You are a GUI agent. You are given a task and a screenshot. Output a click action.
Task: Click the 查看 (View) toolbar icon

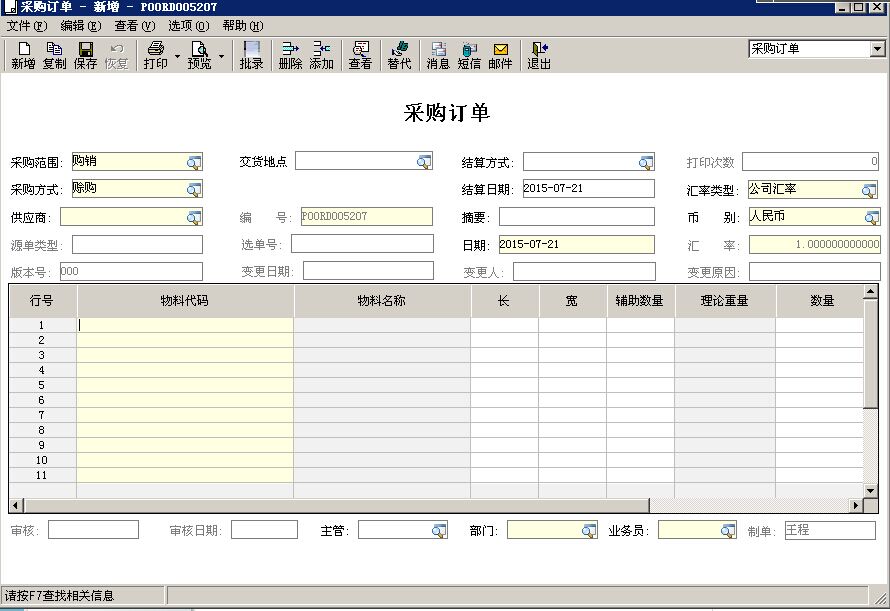pyautogui.click(x=360, y=56)
